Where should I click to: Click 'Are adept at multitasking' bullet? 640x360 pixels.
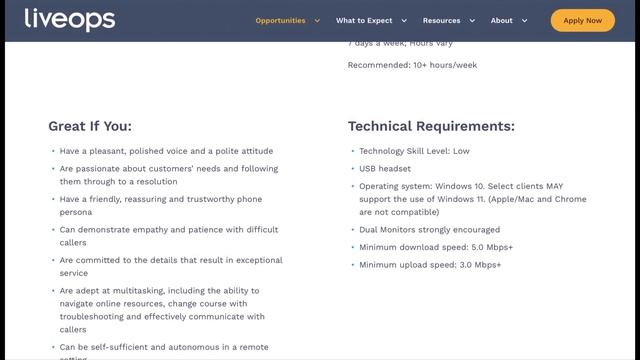pos(162,310)
